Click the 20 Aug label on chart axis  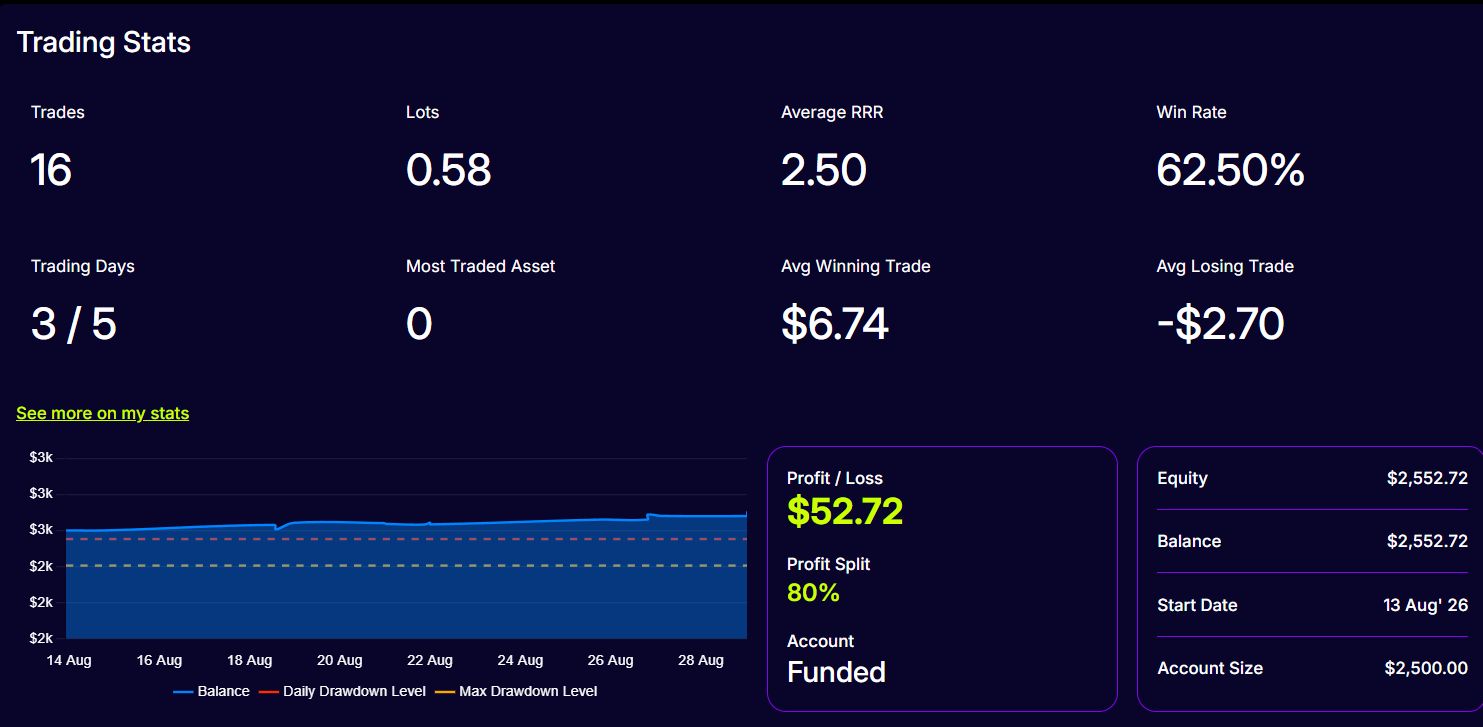click(340, 660)
